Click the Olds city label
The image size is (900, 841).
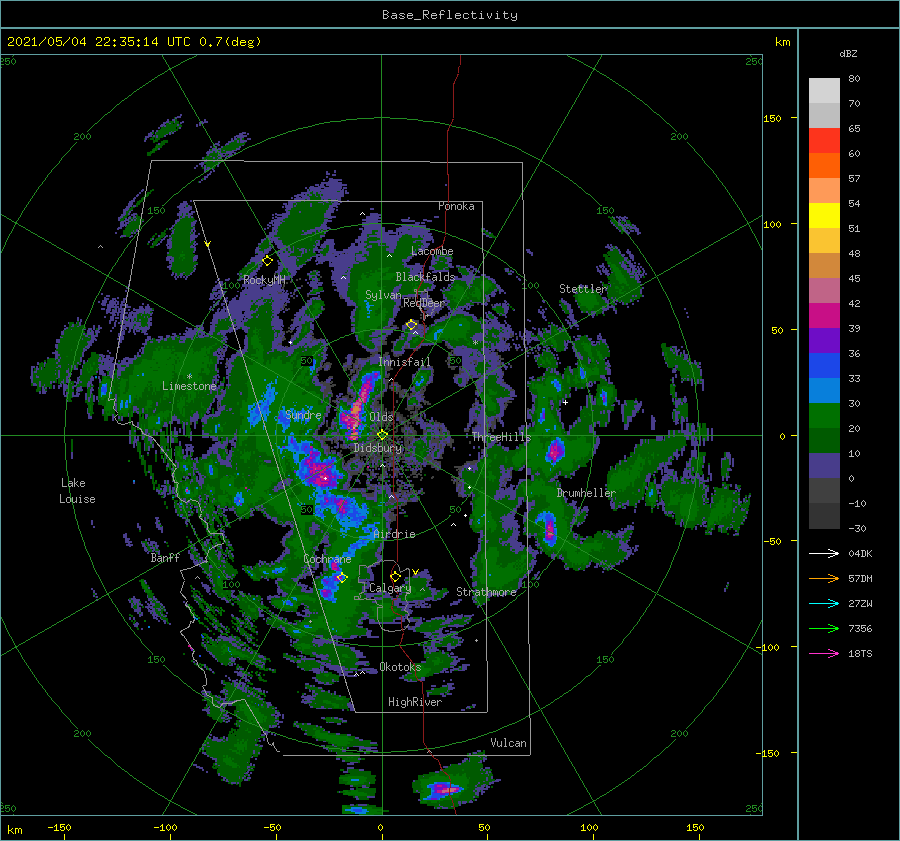click(x=381, y=417)
